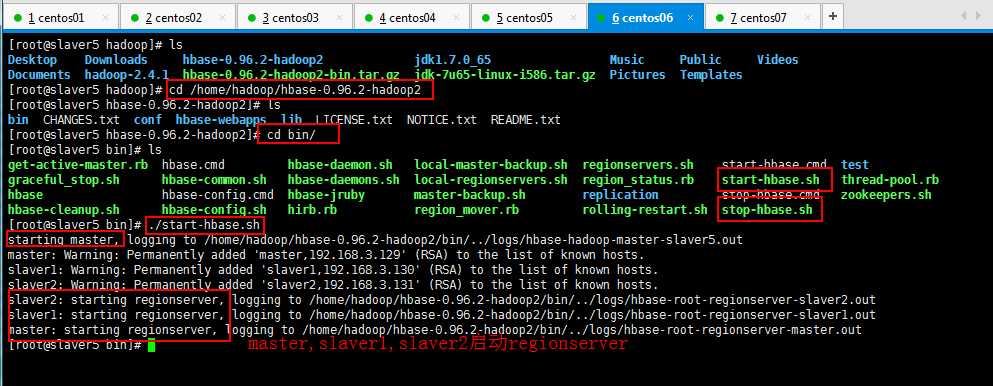Click the hbase-daemon.sh script name
This screenshot has width=993, height=386.
pyautogui.click(x=340, y=165)
